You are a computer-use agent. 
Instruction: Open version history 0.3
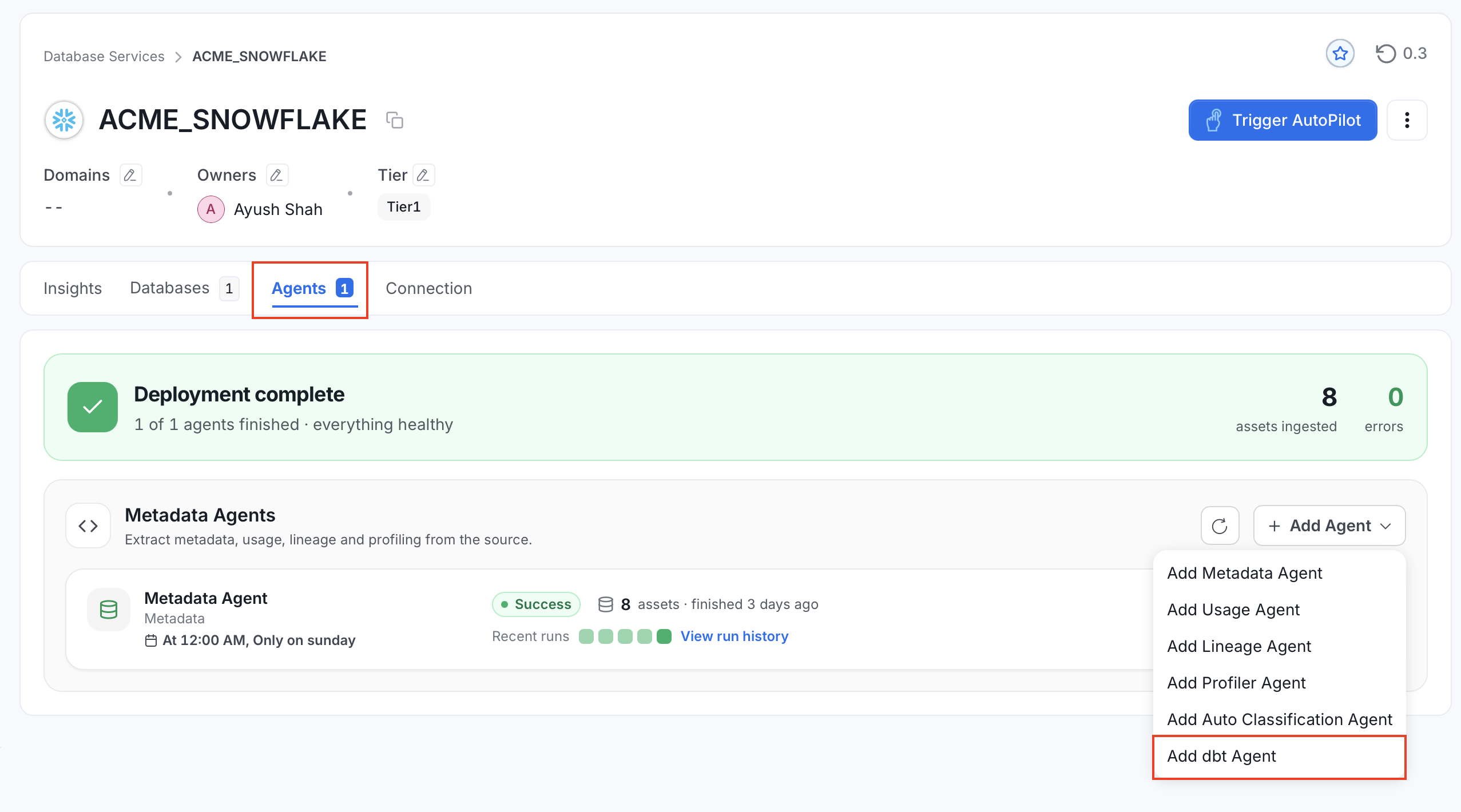[x=1402, y=54]
